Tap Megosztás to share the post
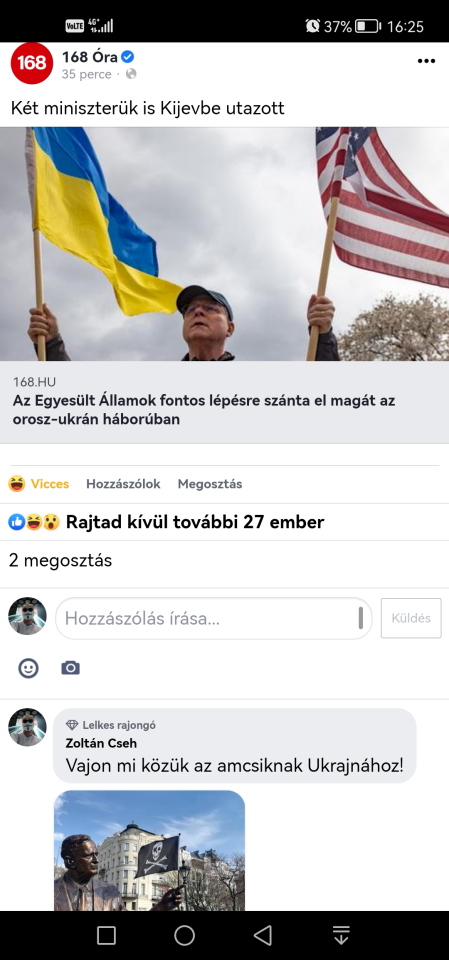The height and width of the screenshot is (960, 449). [210, 484]
